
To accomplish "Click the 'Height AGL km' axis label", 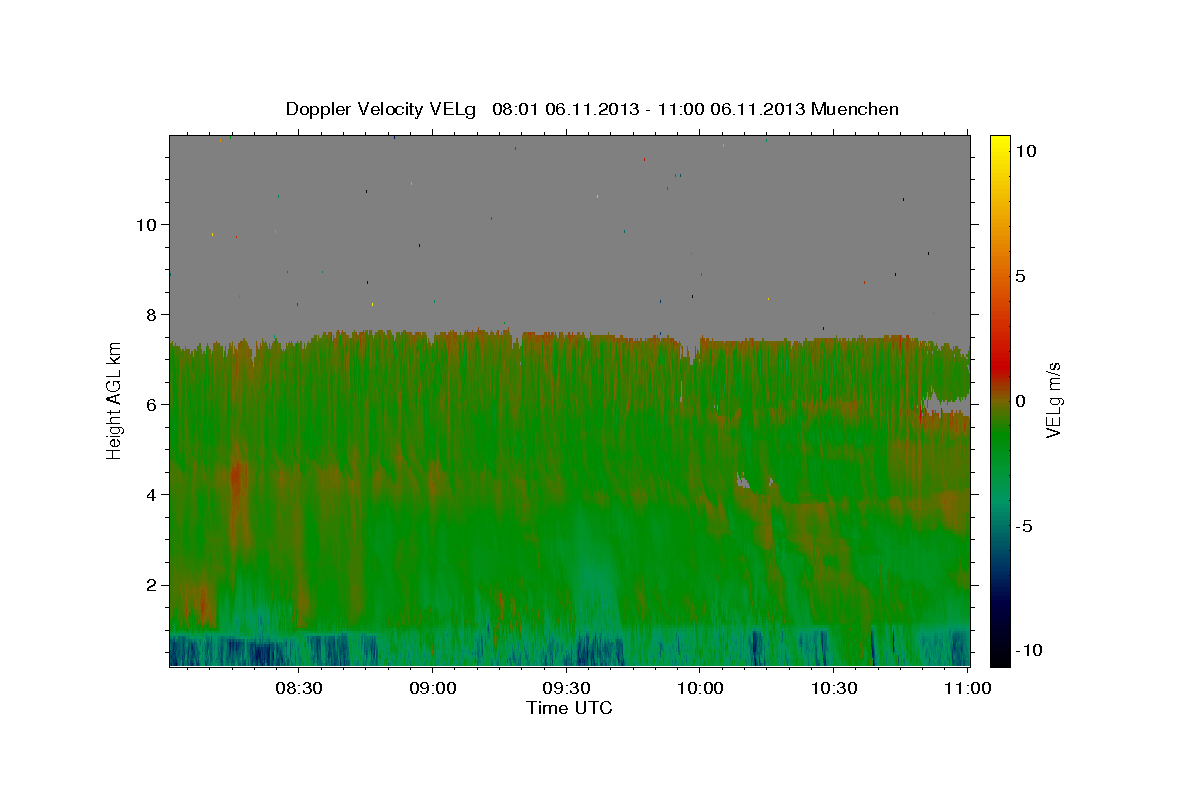I will 115,400.
